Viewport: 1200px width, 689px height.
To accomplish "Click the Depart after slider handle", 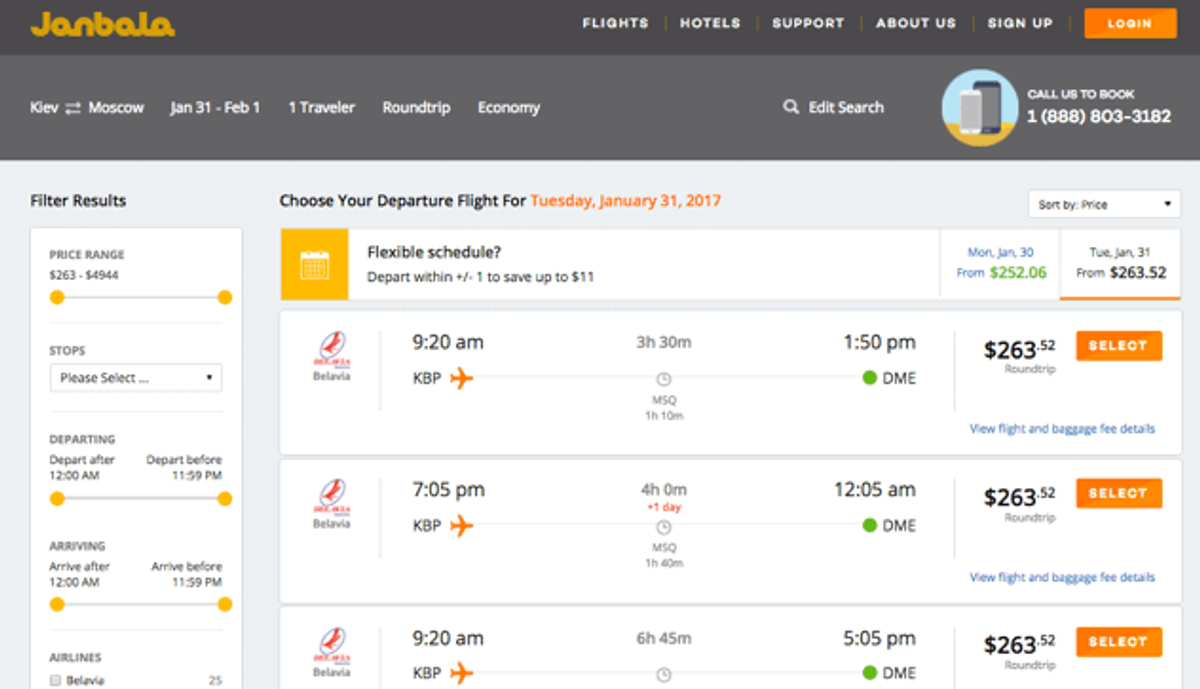I will click(x=57, y=498).
